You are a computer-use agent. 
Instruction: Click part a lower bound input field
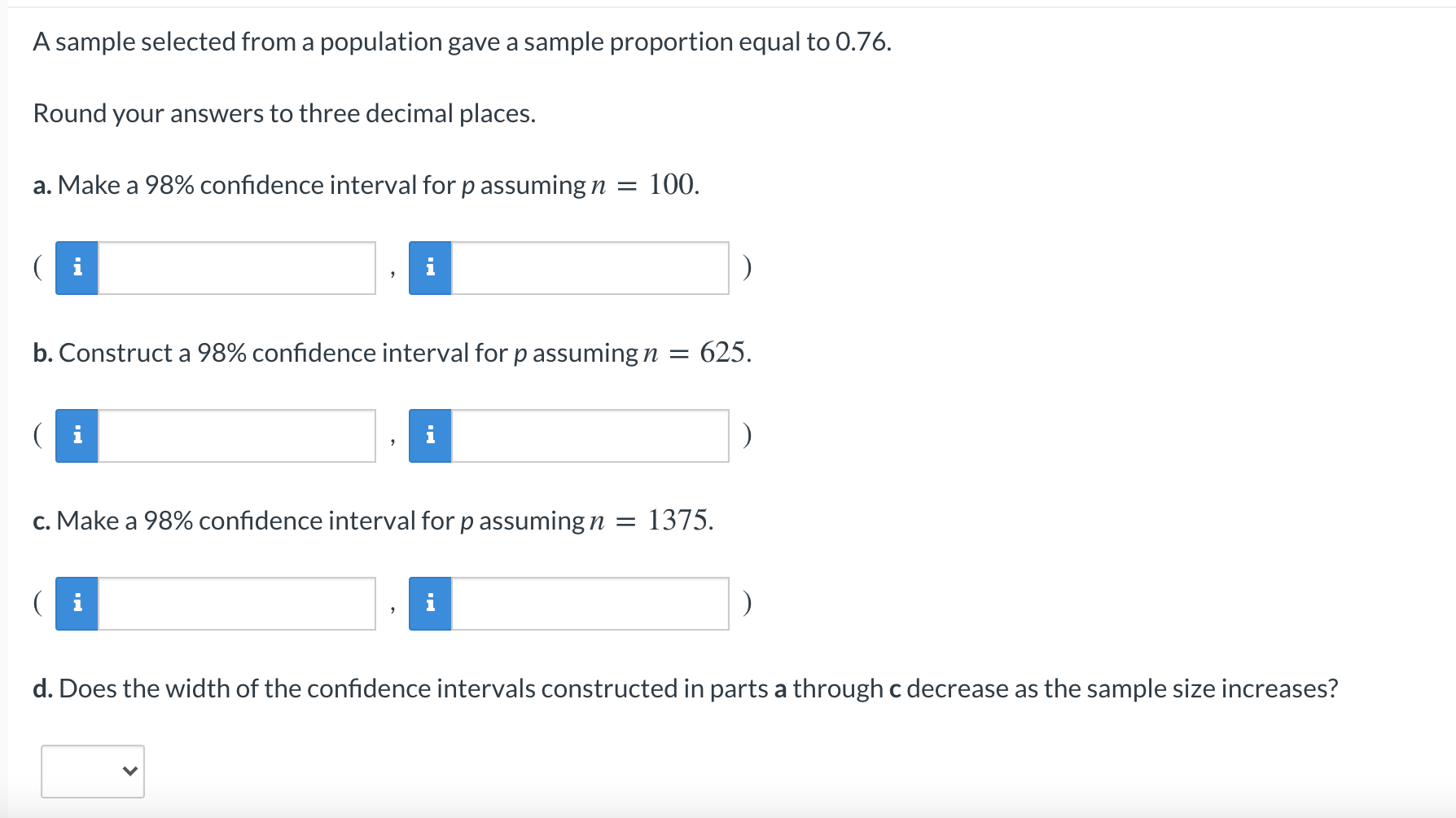pyautogui.click(x=236, y=267)
